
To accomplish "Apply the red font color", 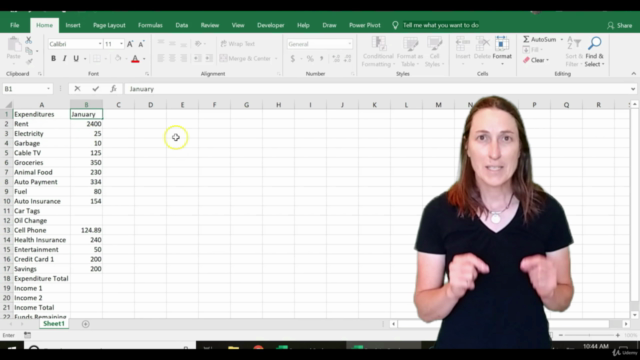I will (x=135, y=59).
